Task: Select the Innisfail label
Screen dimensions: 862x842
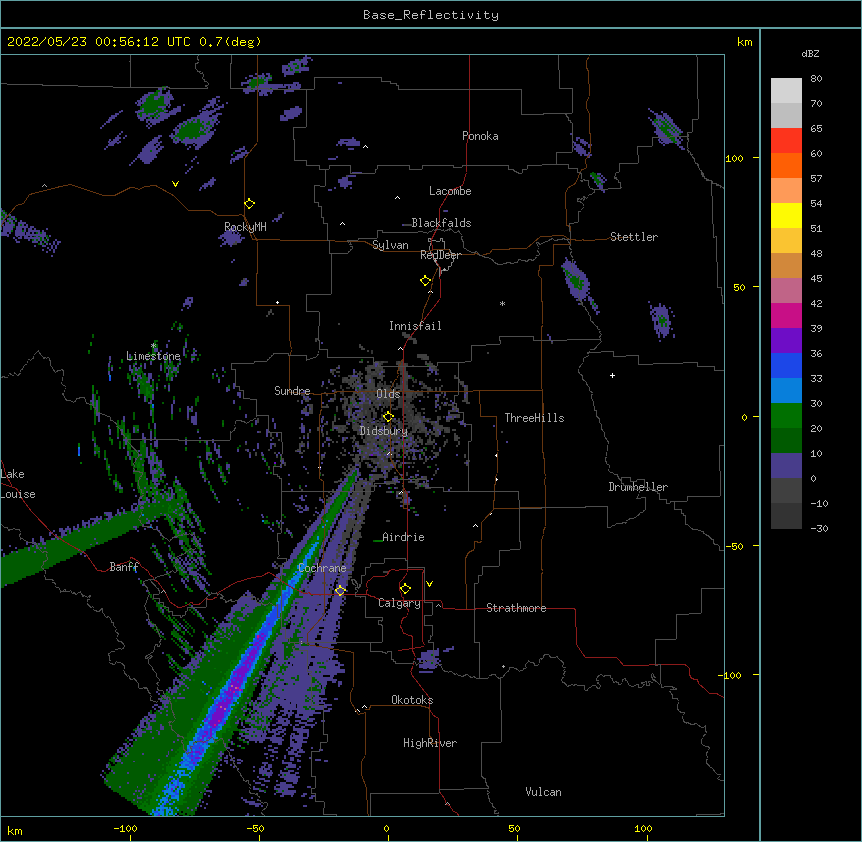Action: tap(415, 326)
